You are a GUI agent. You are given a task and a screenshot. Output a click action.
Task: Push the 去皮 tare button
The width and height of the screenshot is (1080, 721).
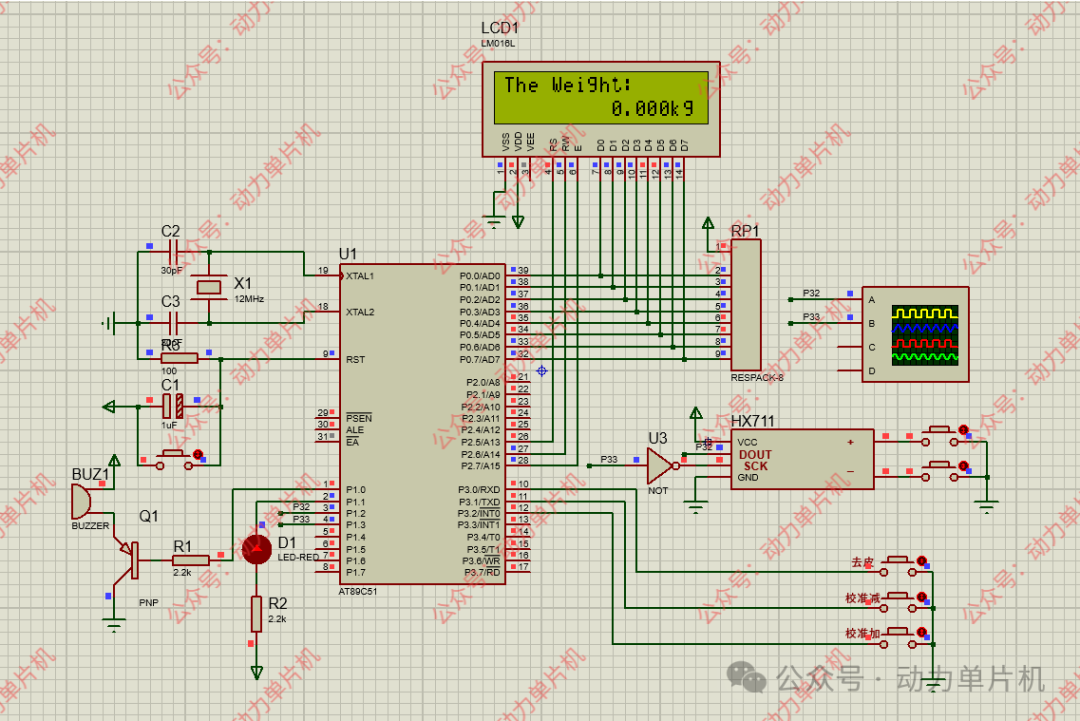[897, 566]
